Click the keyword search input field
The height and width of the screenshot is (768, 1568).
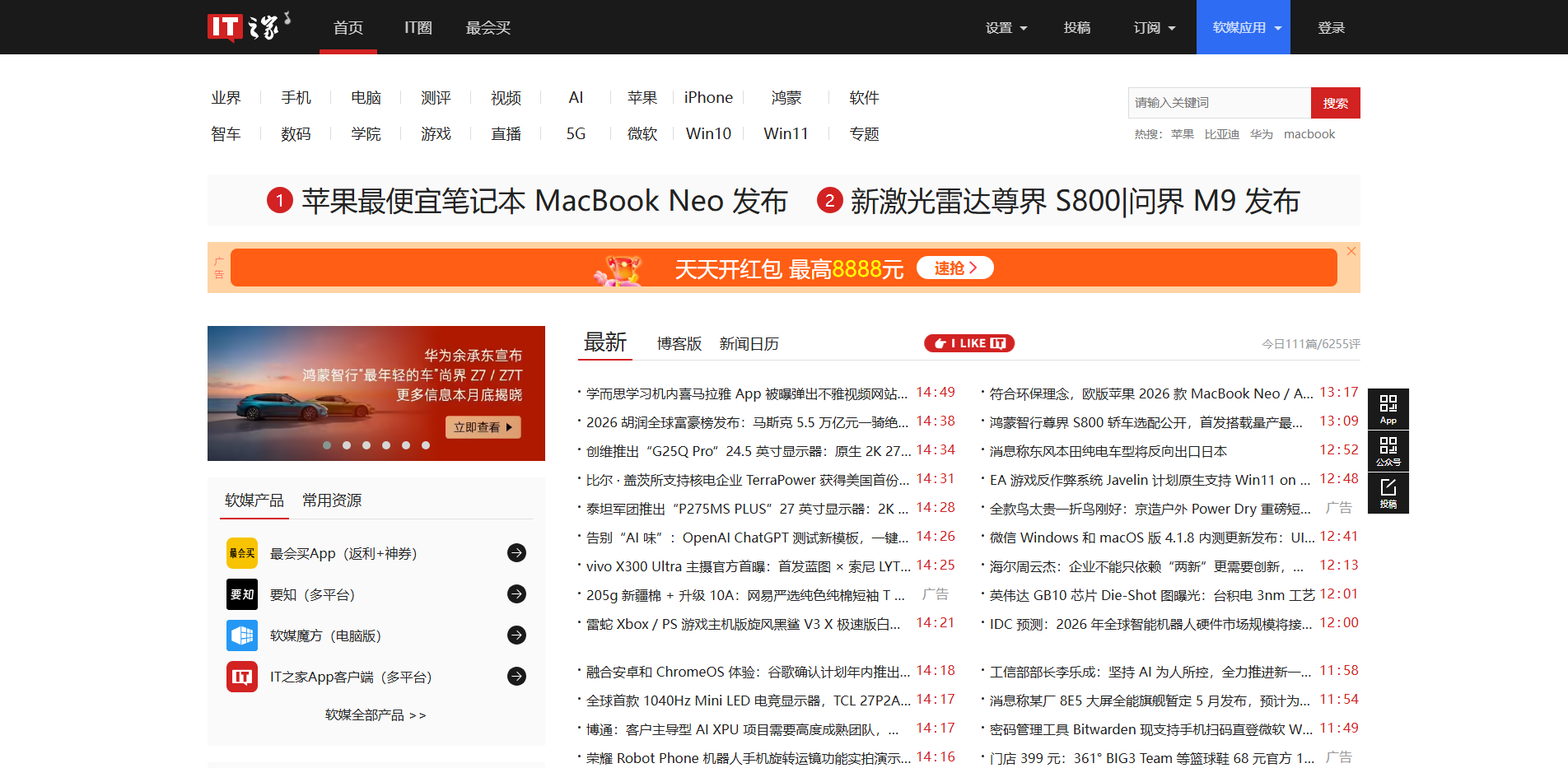coord(1219,103)
